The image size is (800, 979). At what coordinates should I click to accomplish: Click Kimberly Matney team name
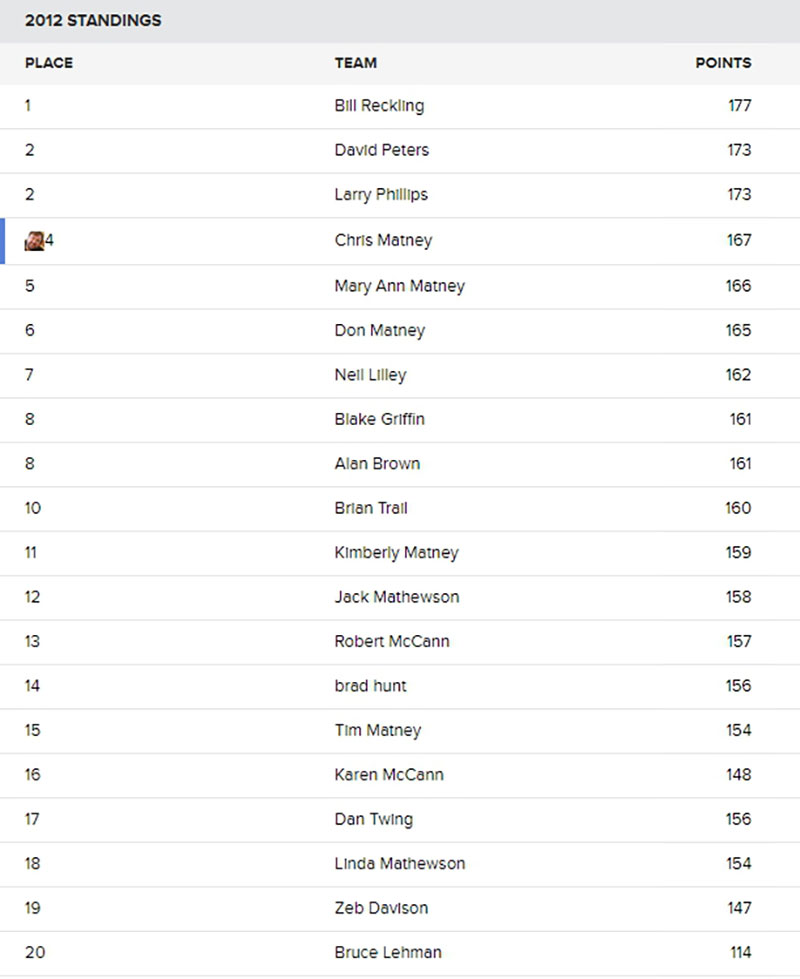(x=397, y=553)
